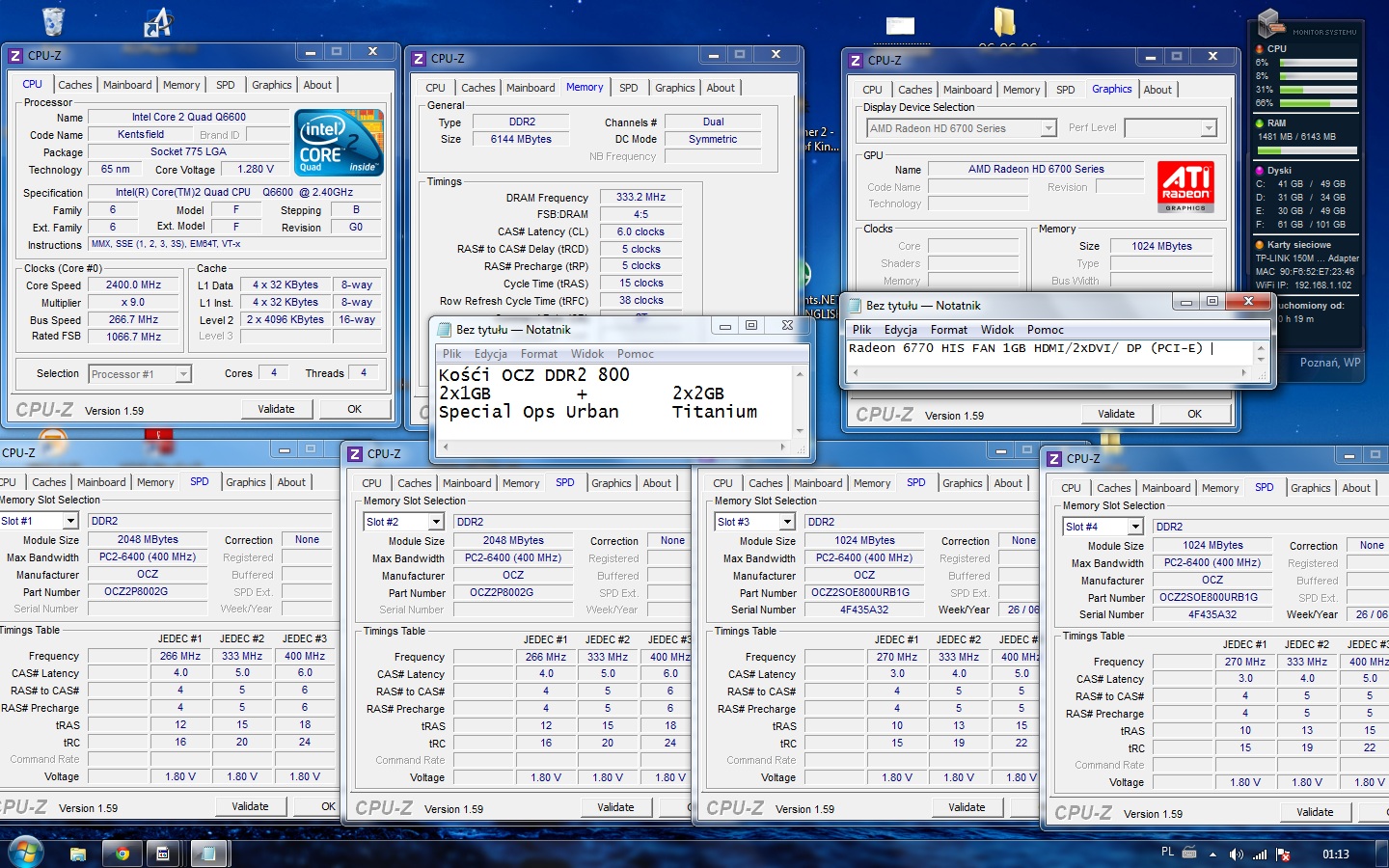Viewport: 1389px width, 868px height.
Task: Open the Plik menu in the Radeon 6770 Notepad
Action: (x=861, y=330)
